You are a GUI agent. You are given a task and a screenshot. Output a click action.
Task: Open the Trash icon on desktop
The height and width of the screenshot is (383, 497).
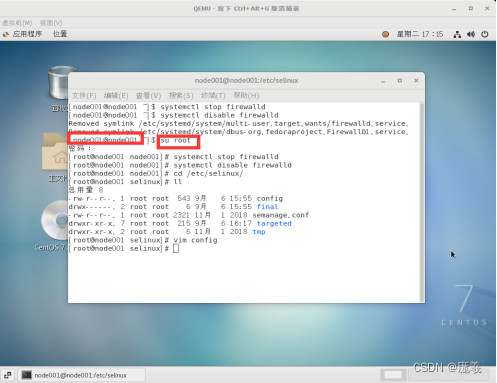[59, 83]
